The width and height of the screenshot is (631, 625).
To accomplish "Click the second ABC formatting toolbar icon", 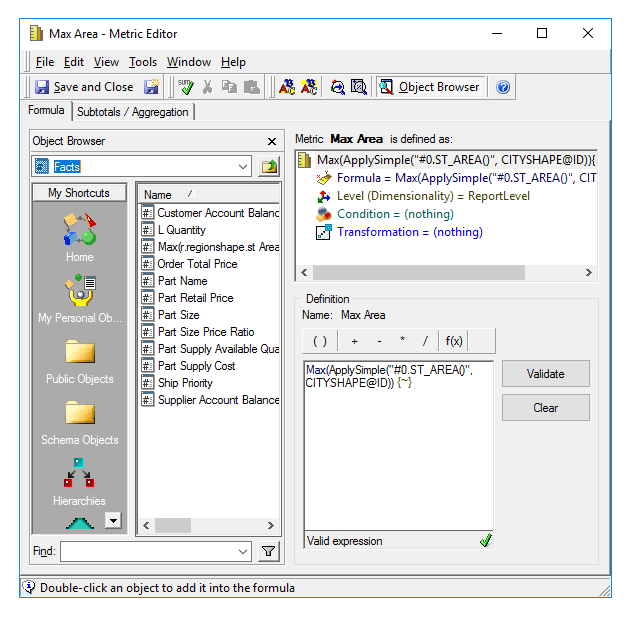I will [309, 87].
